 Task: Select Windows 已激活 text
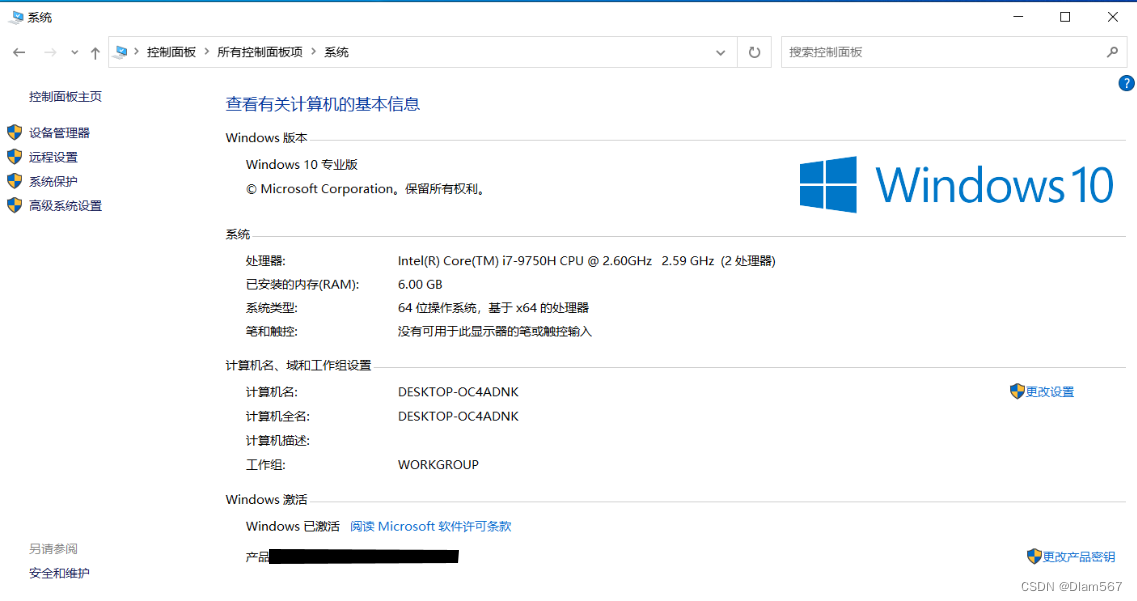point(292,526)
